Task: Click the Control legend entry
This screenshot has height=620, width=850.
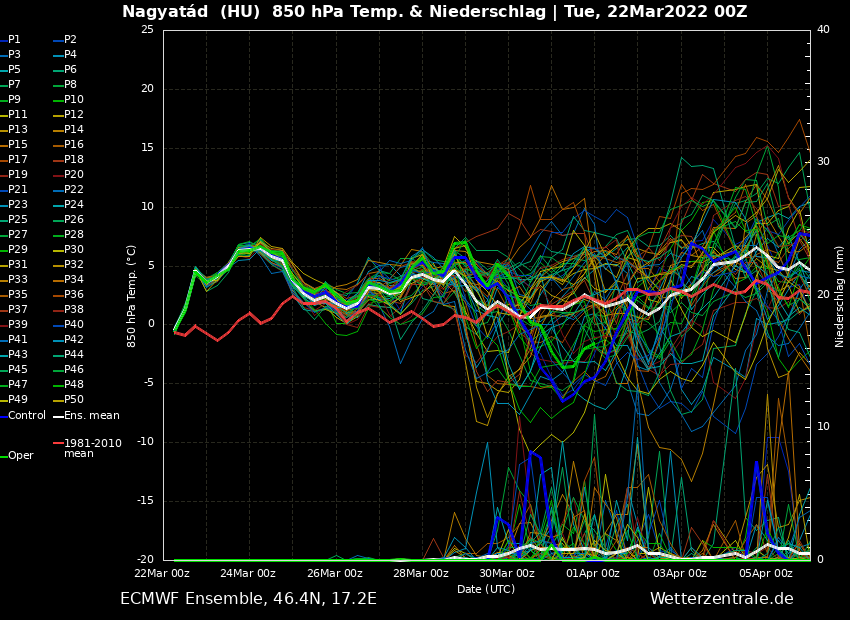Action: pos(27,415)
